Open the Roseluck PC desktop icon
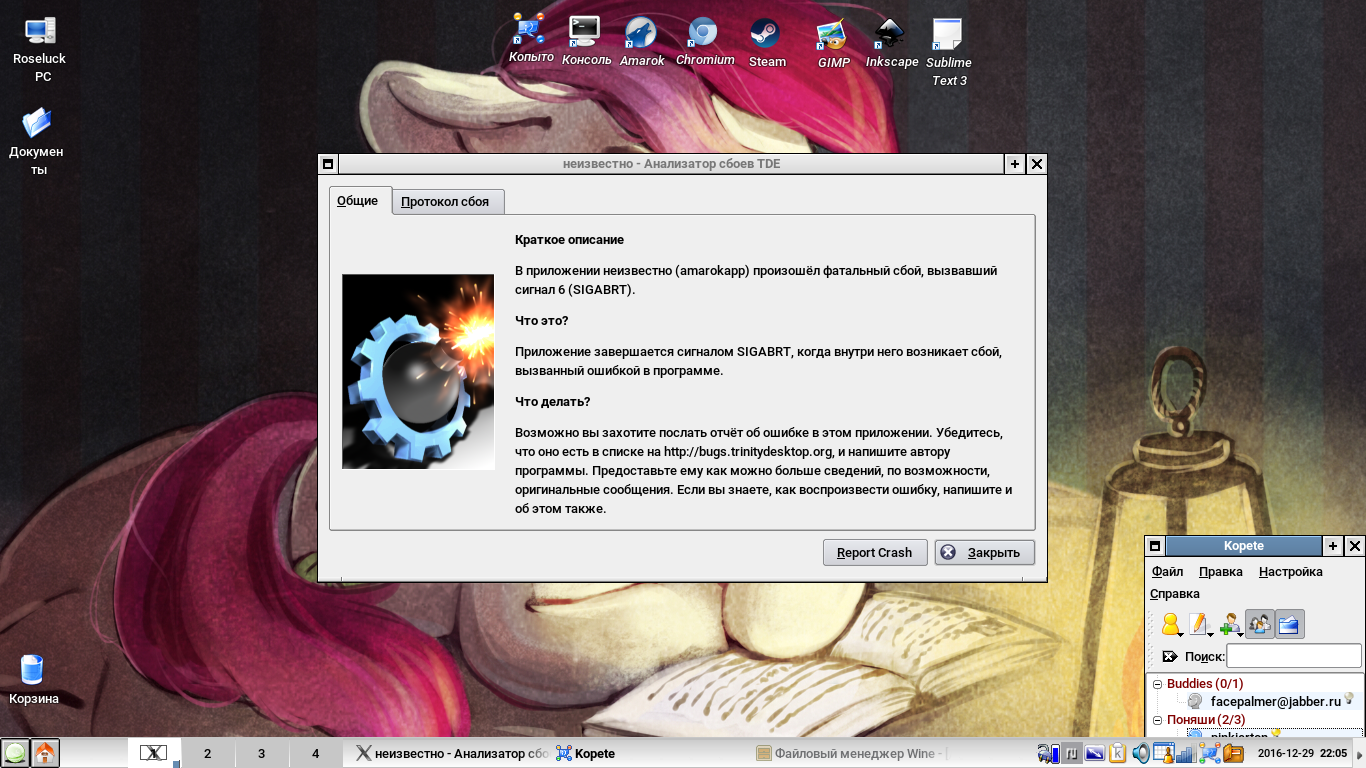 (x=39, y=49)
